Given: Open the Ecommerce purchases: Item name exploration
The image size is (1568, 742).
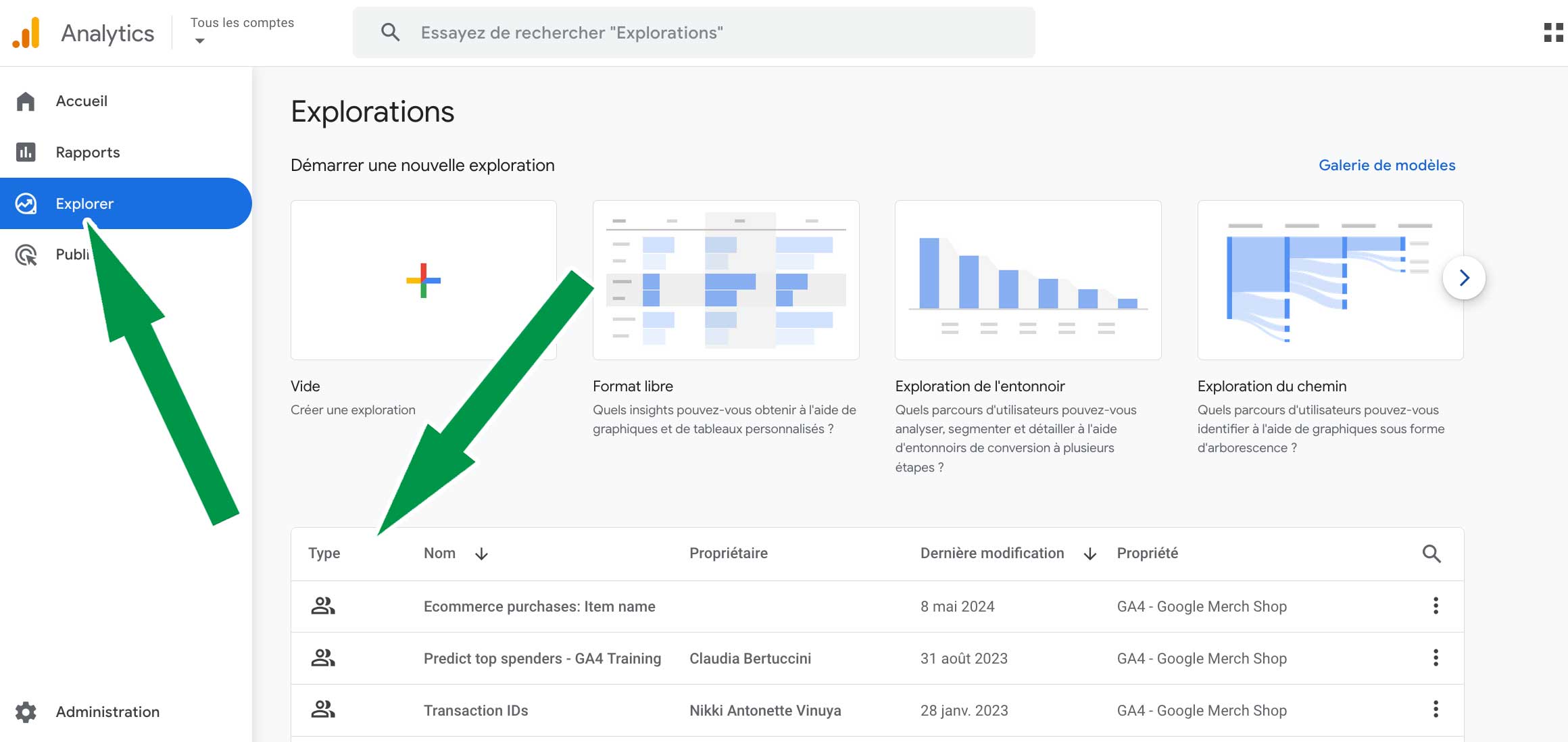Looking at the screenshot, I should click(539, 606).
